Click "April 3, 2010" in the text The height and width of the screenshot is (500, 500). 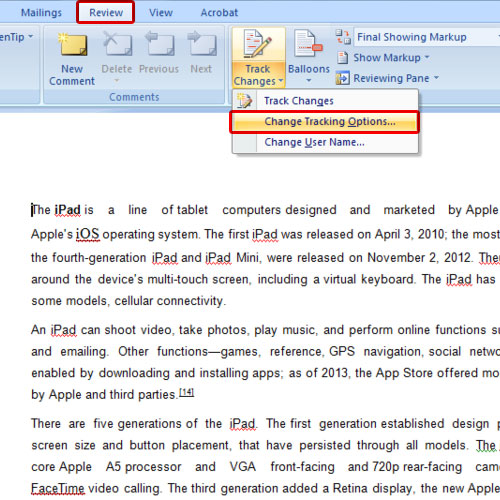(x=410, y=234)
